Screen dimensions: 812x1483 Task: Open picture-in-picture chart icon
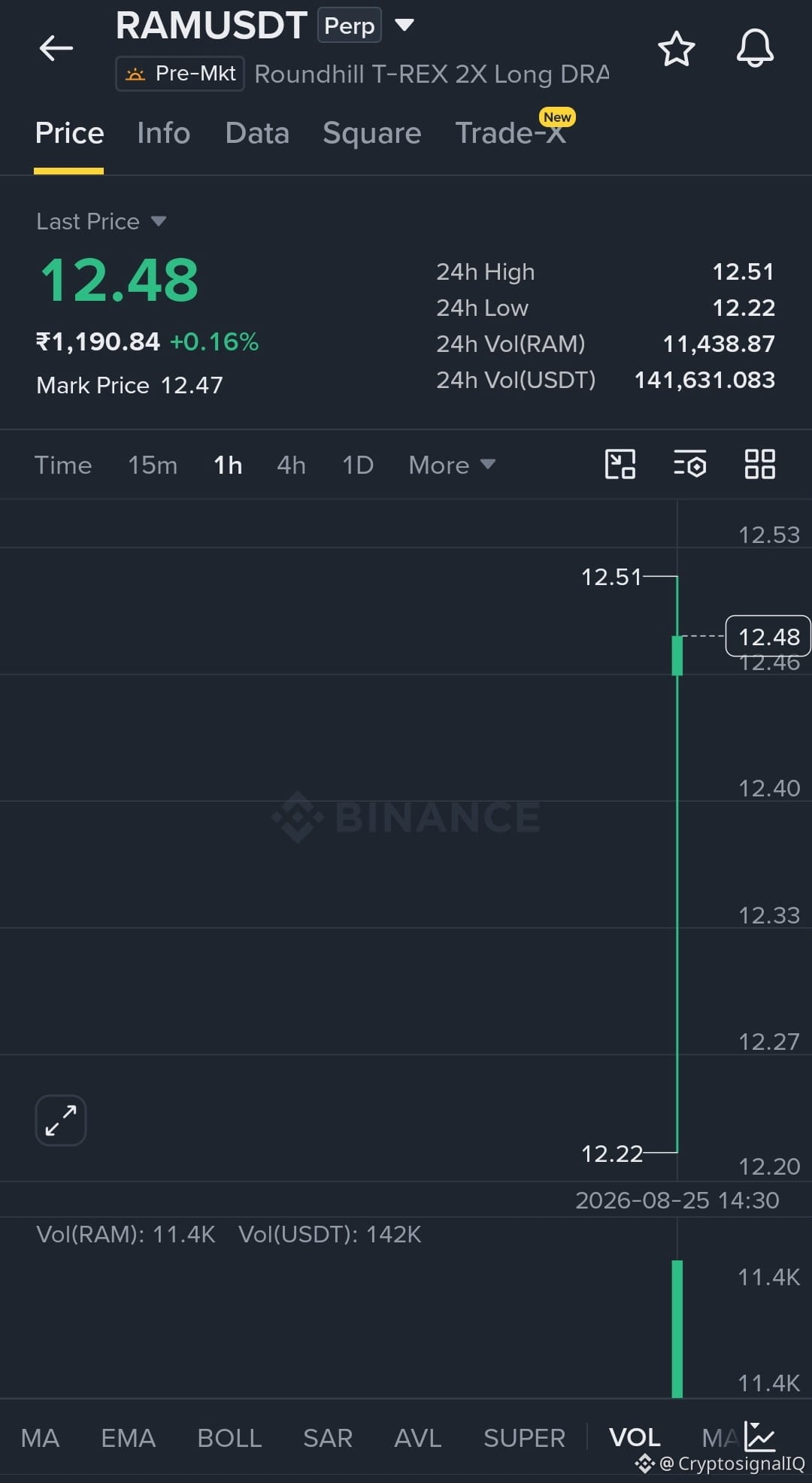click(x=620, y=464)
